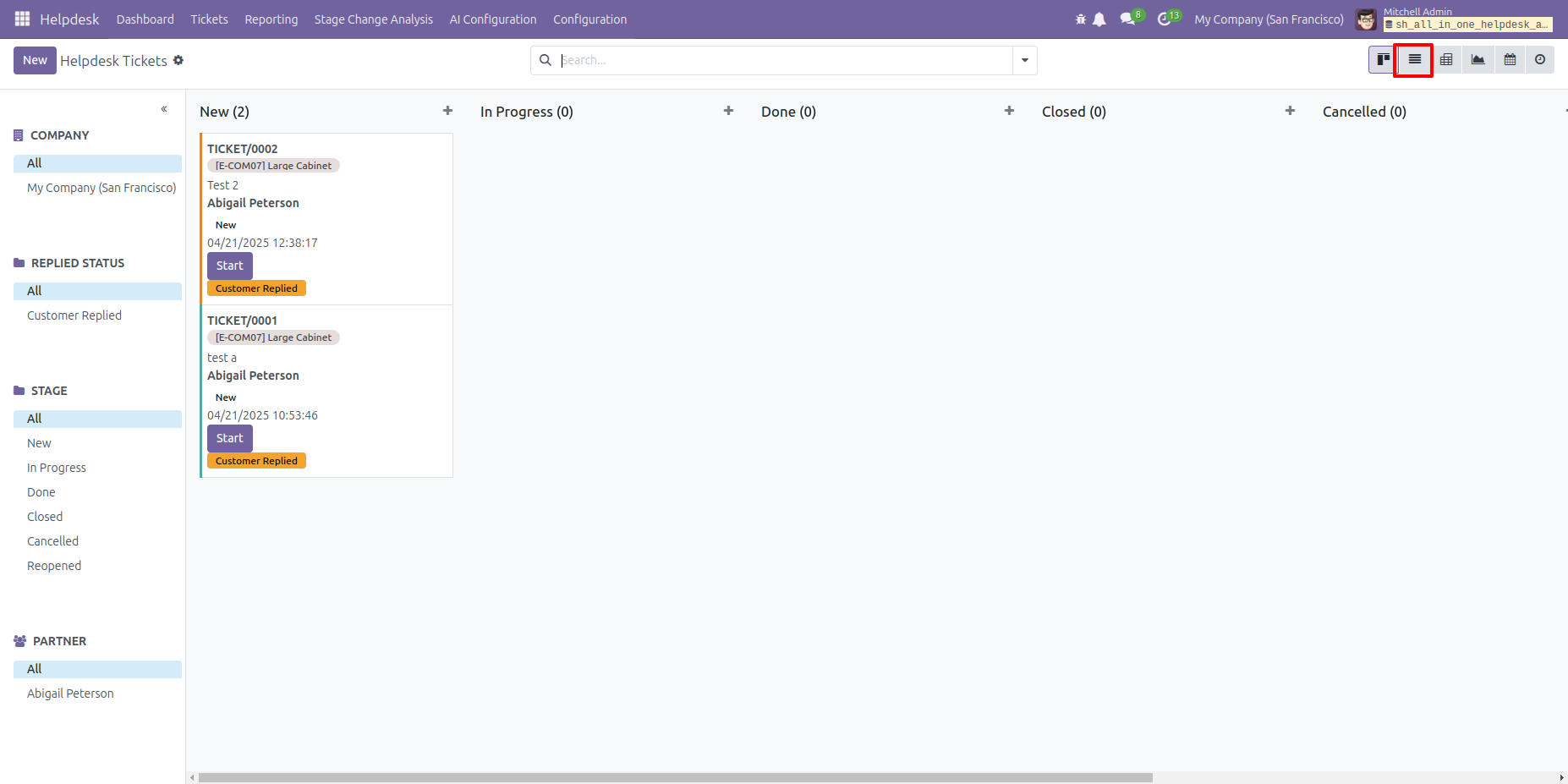Click the New (2) column header

click(x=224, y=112)
